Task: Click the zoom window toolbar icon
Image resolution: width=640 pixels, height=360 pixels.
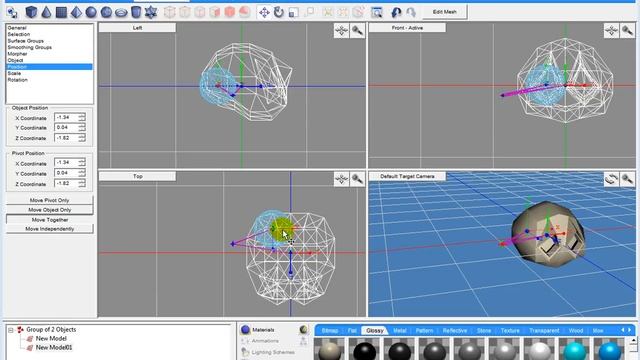Action: point(377,13)
